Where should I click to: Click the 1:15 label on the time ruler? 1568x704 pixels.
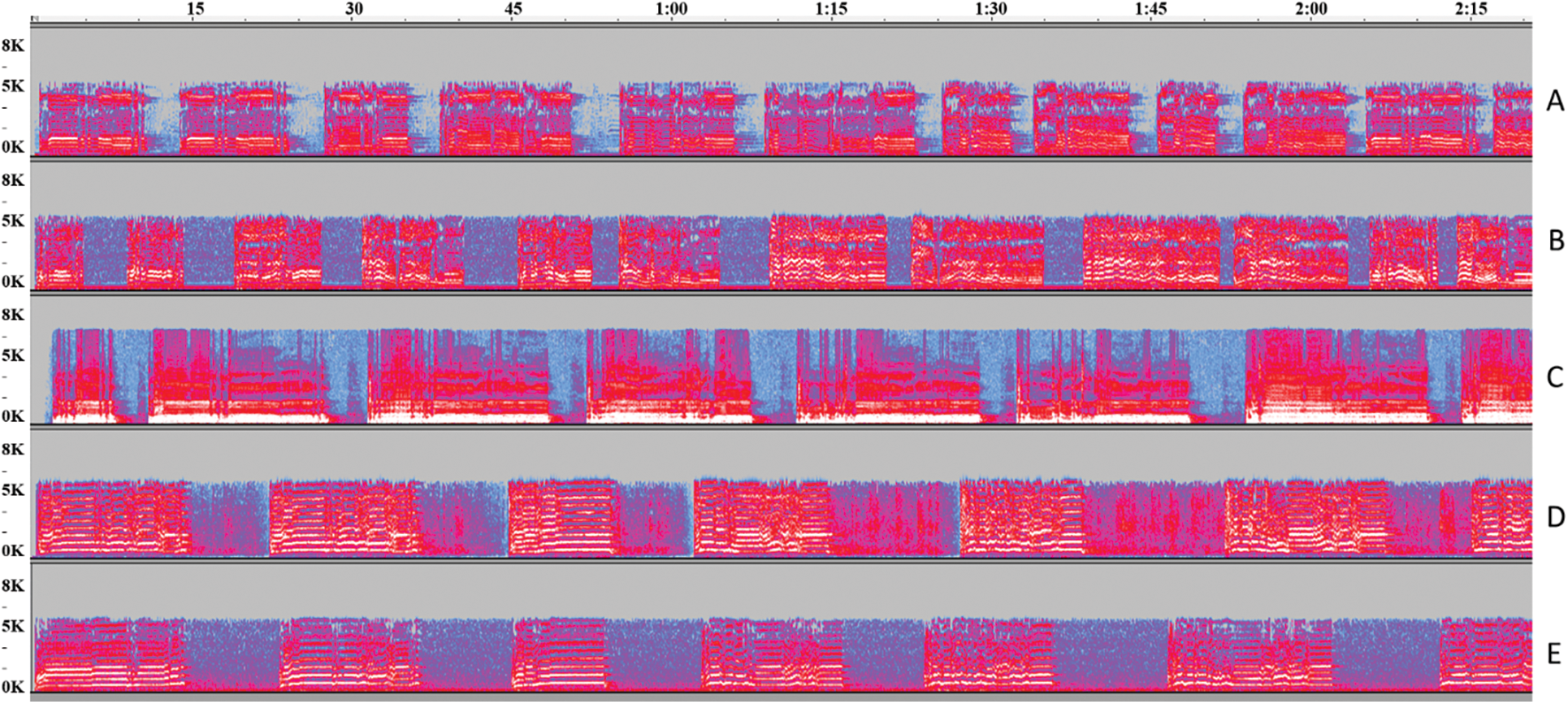831,9
